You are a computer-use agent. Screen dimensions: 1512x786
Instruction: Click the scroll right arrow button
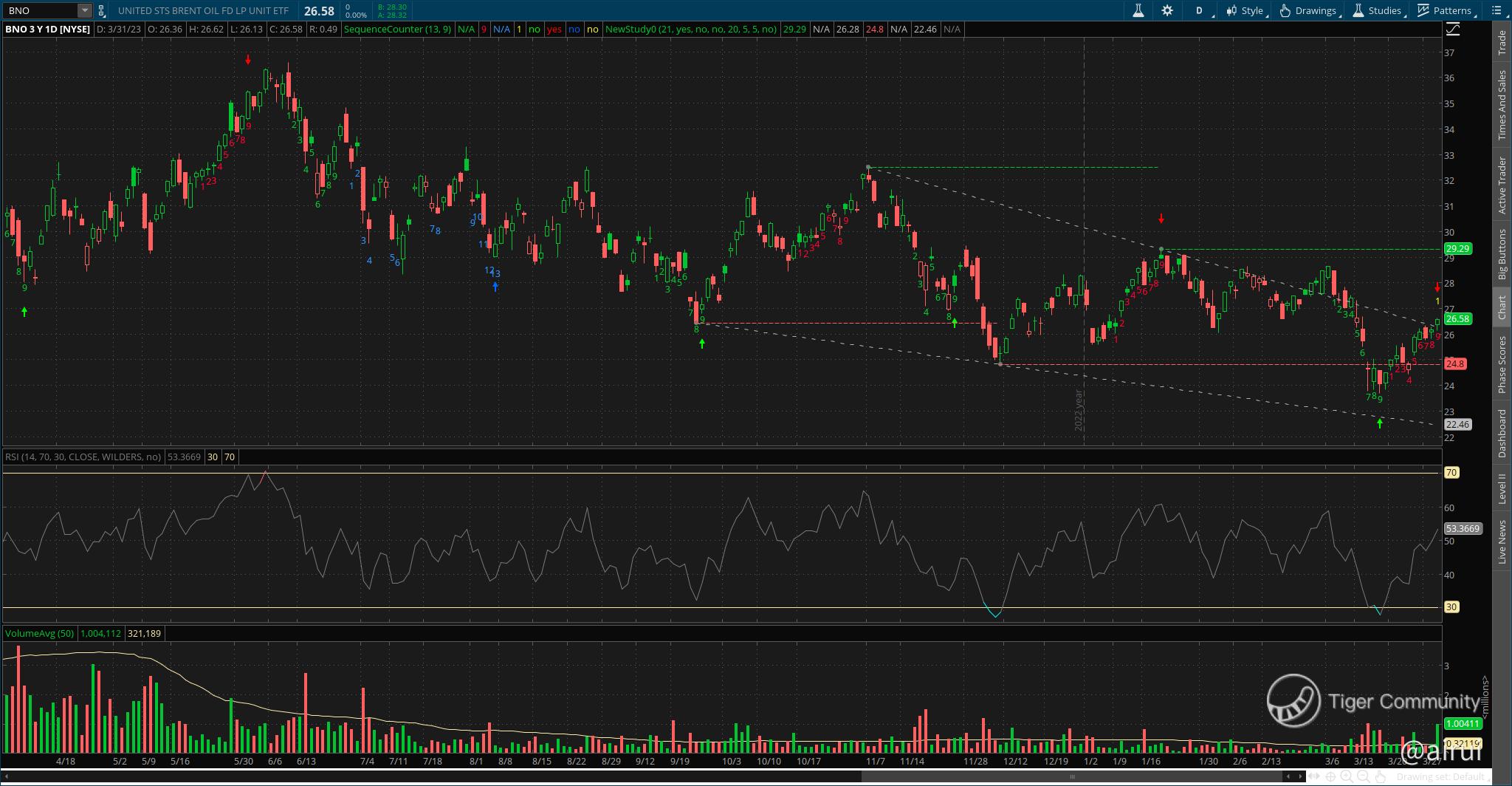point(1301,776)
